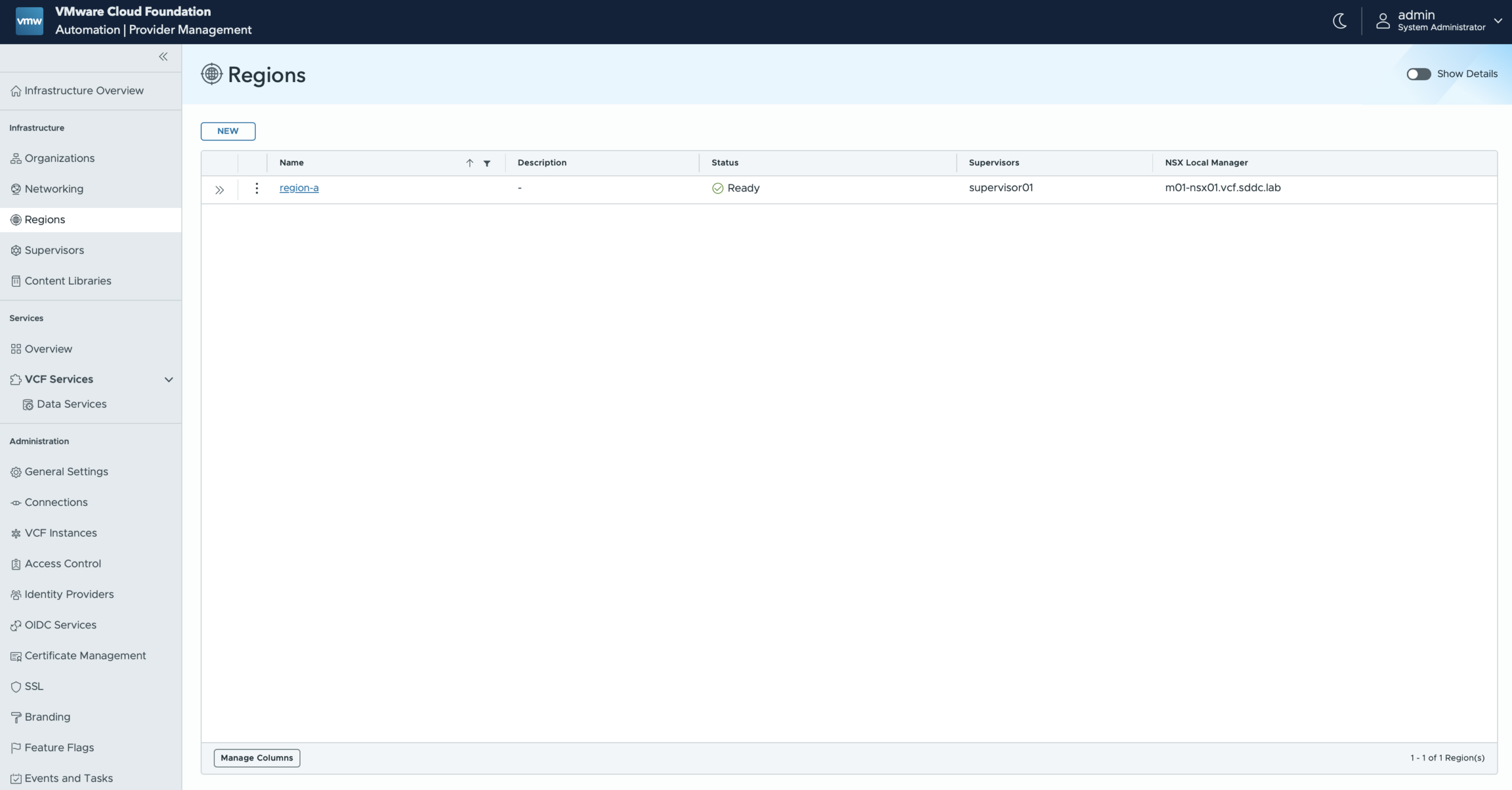Click the filter icon in Name column
This screenshot has height=790, width=1512.
click(x=487, y=163)
